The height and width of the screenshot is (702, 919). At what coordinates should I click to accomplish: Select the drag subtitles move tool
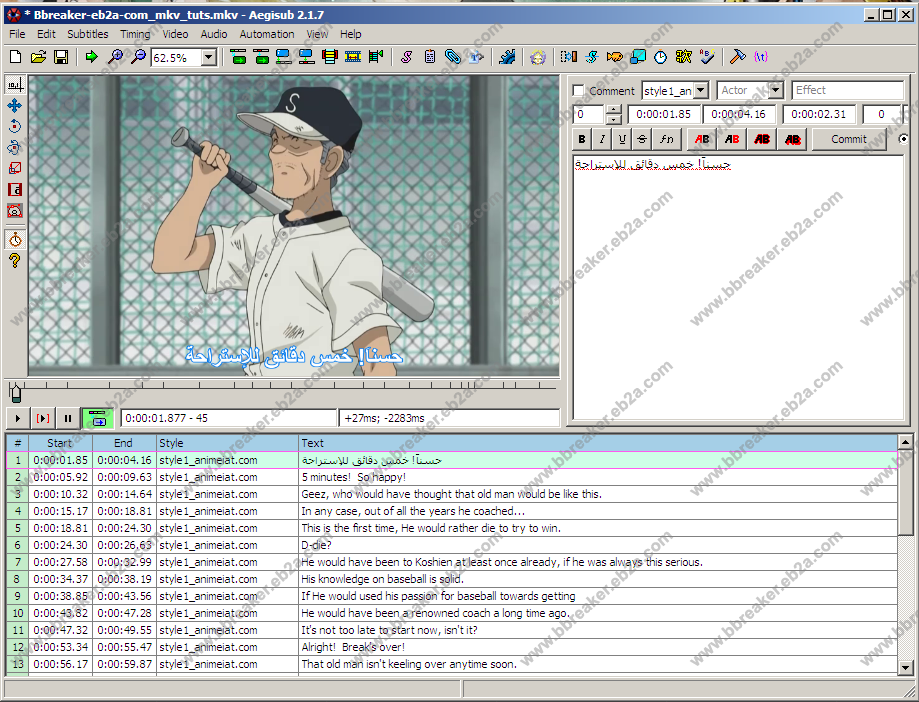coord(15,105)
